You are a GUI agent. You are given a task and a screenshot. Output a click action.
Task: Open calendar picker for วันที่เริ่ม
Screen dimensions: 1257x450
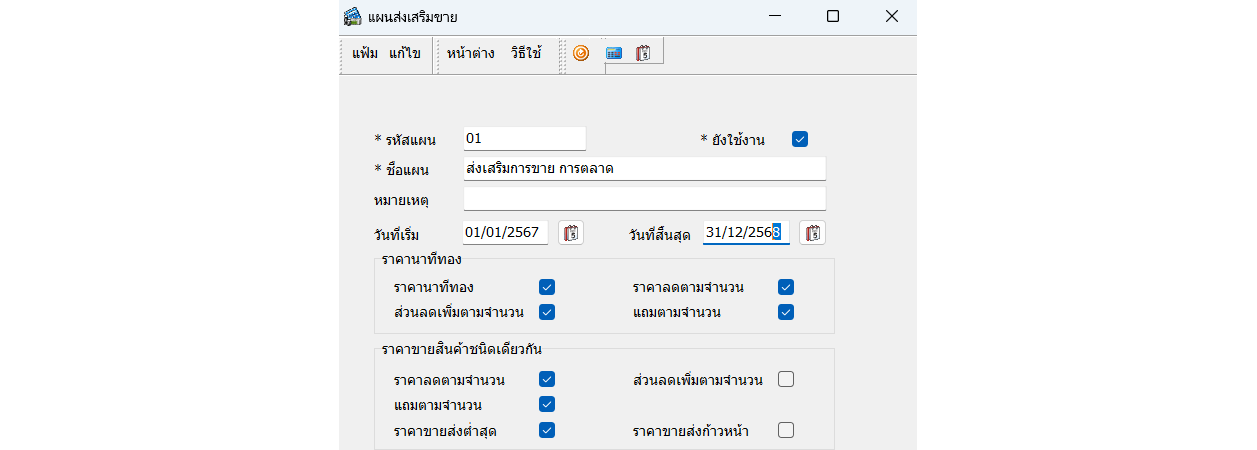pos(571,233)
